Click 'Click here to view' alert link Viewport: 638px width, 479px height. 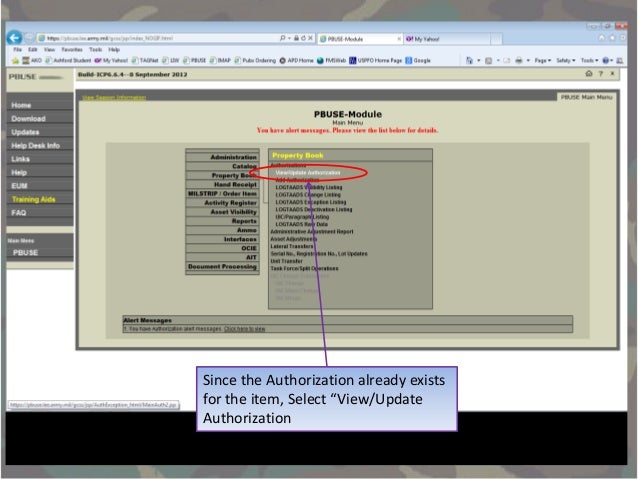point(245,329)
